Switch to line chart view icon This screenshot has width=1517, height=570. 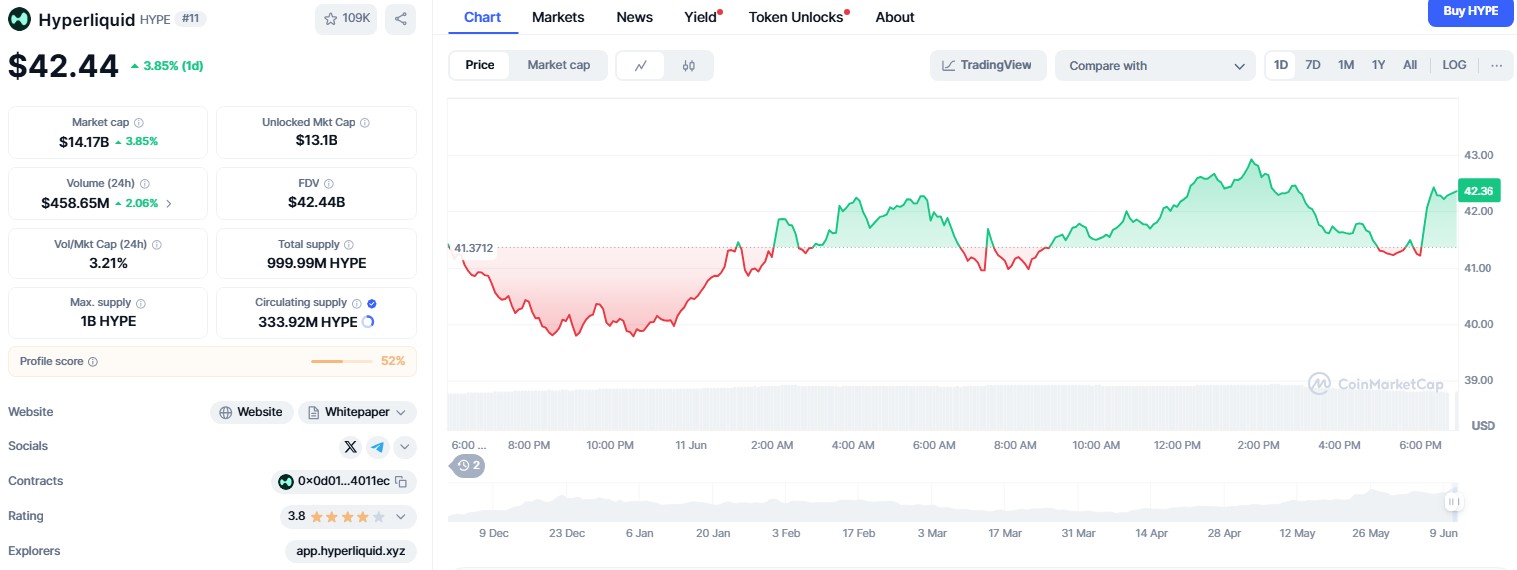coord(641,65)
